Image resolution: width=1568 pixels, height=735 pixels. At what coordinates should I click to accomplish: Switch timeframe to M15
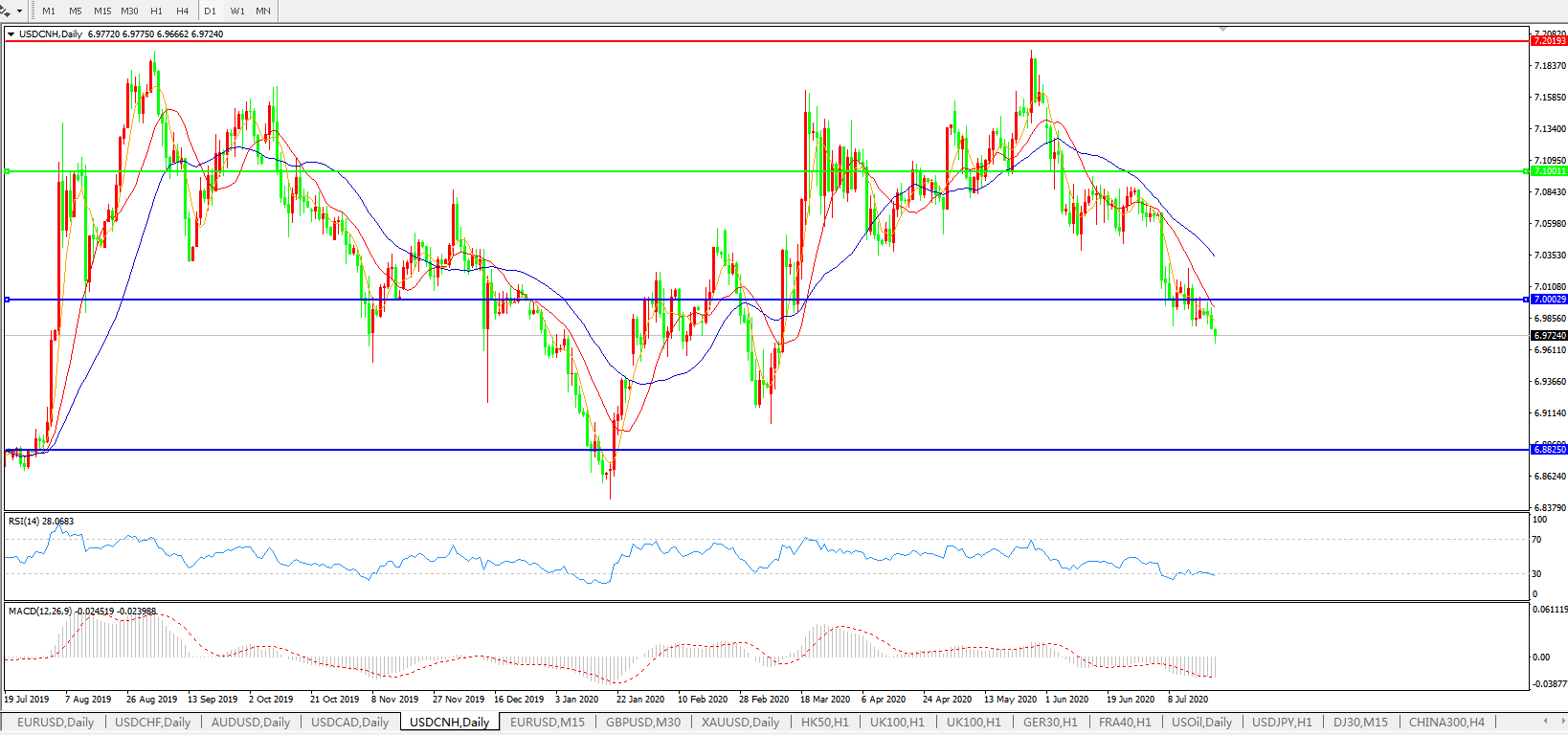[x=102, y=11]
